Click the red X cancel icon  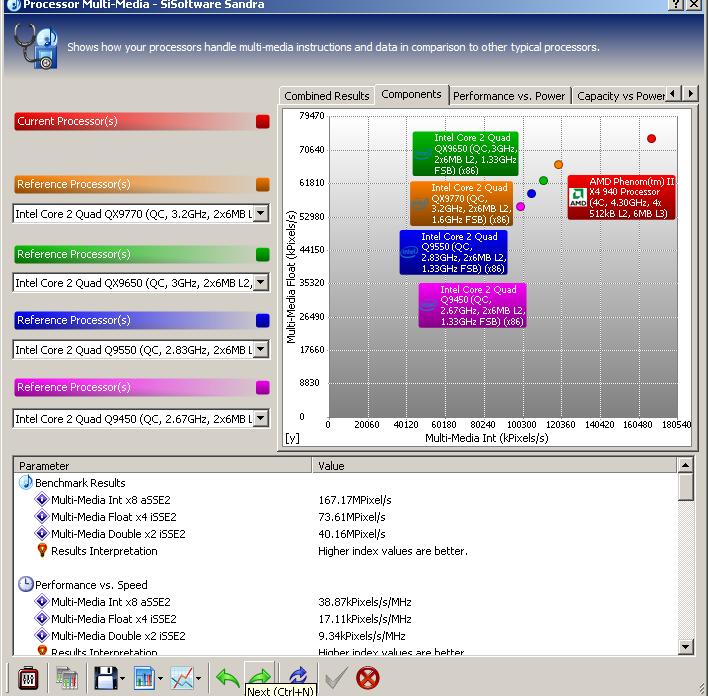[368, 678]
